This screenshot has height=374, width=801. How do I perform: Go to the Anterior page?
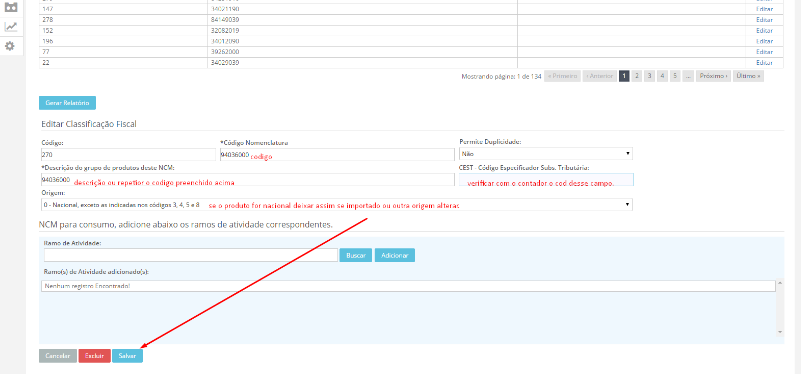click(600, 76)
